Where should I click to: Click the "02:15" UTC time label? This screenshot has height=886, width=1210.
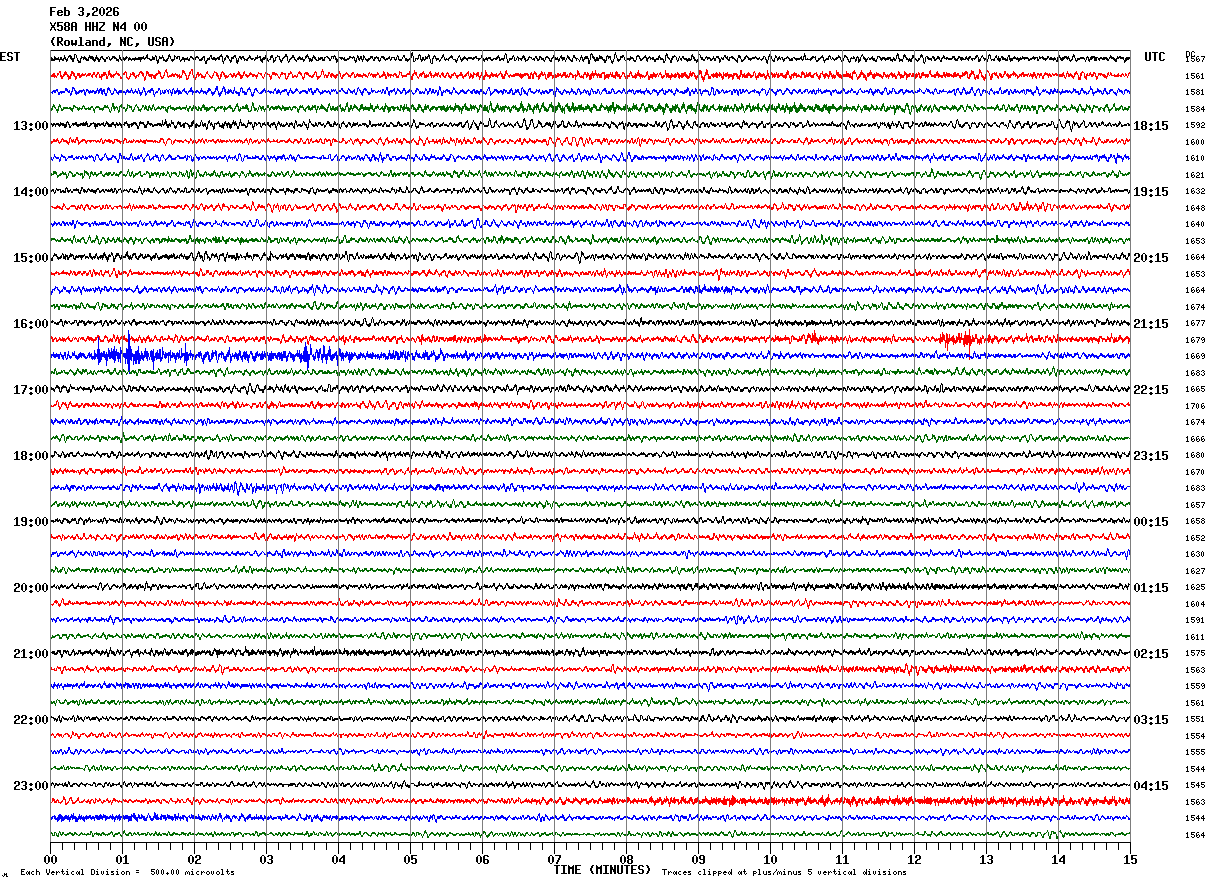(1151, 654)
